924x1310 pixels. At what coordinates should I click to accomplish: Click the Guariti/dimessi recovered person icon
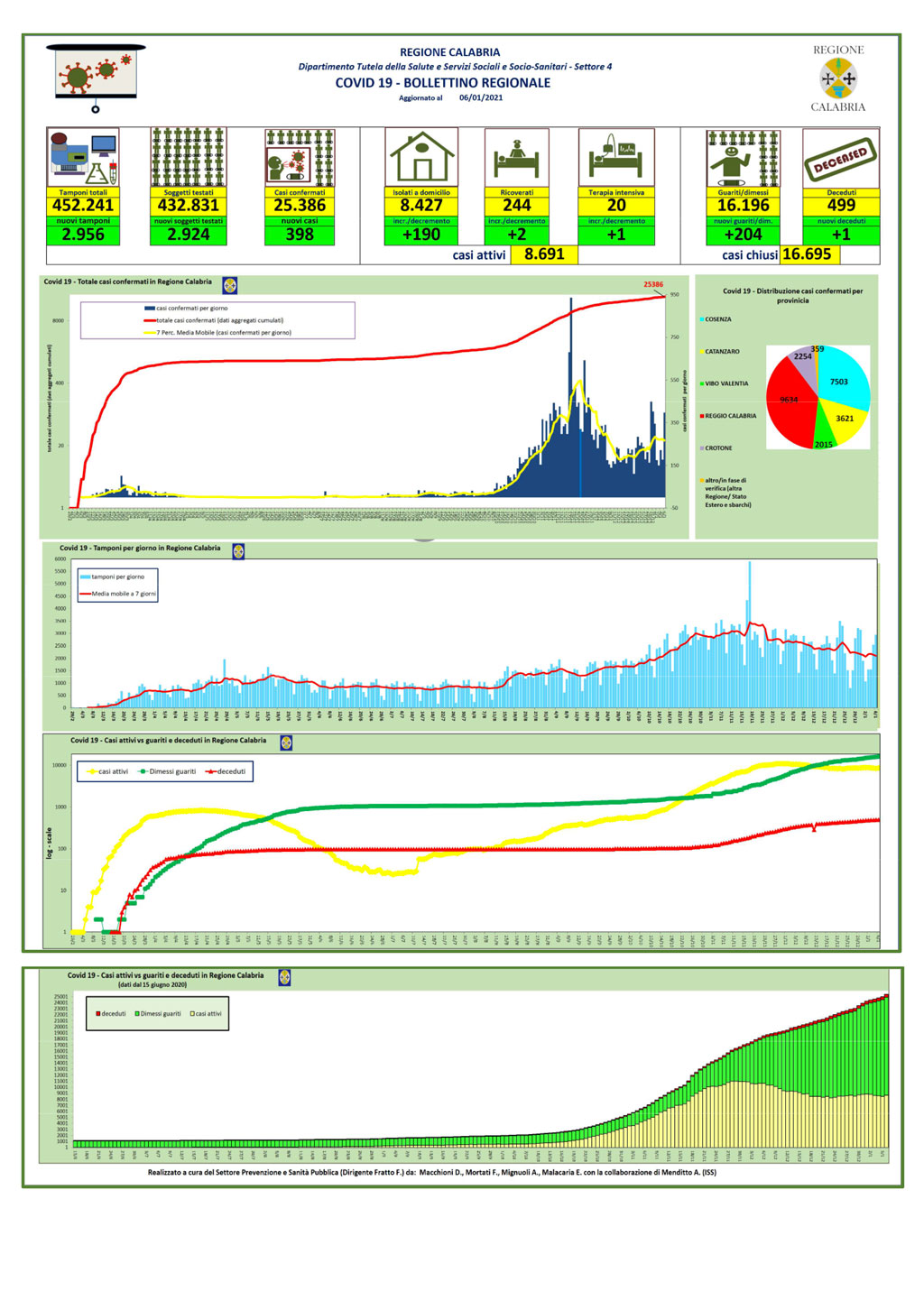point(743,158)
